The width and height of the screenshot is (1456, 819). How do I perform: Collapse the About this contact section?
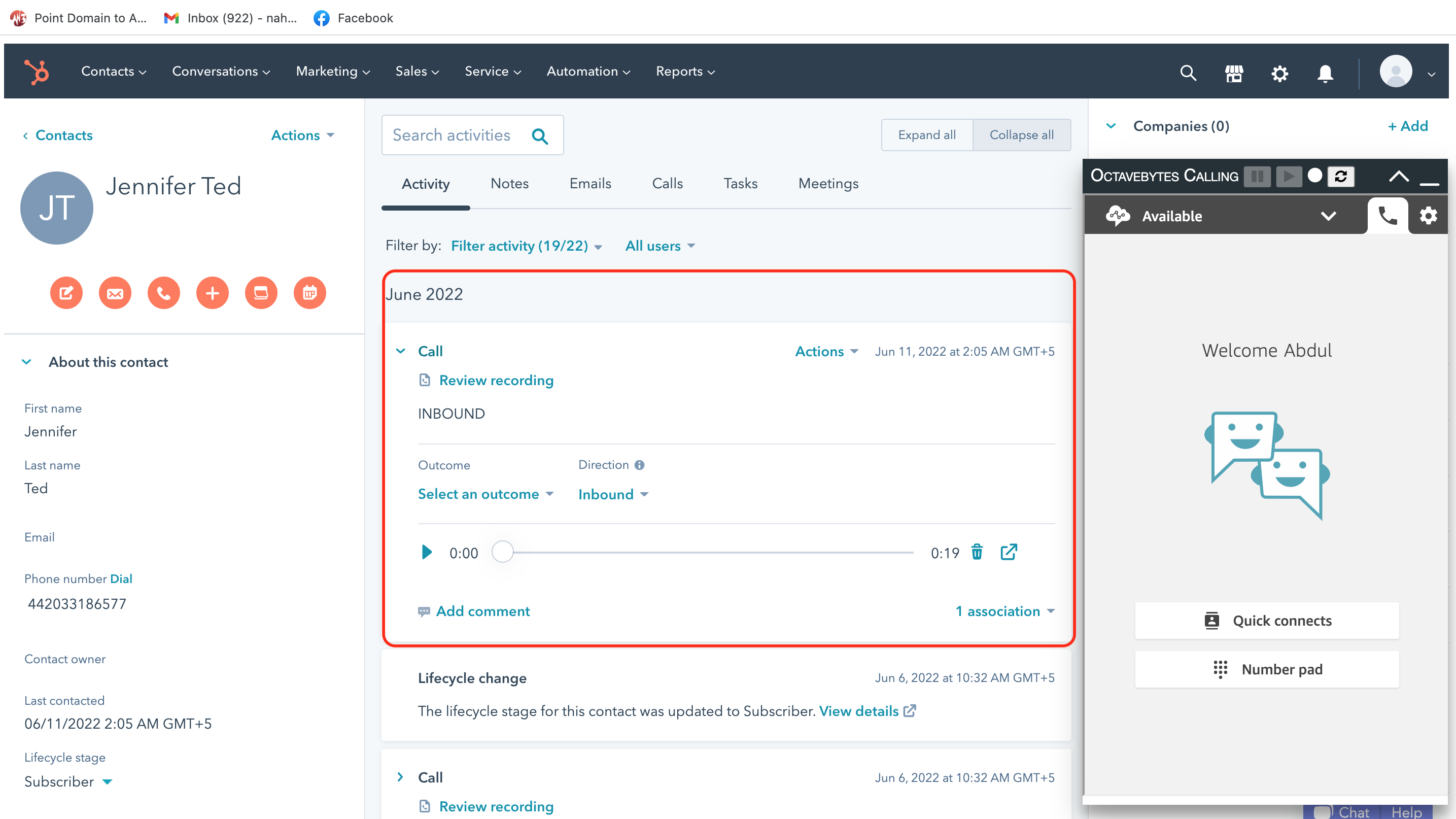tap(26, 362)
